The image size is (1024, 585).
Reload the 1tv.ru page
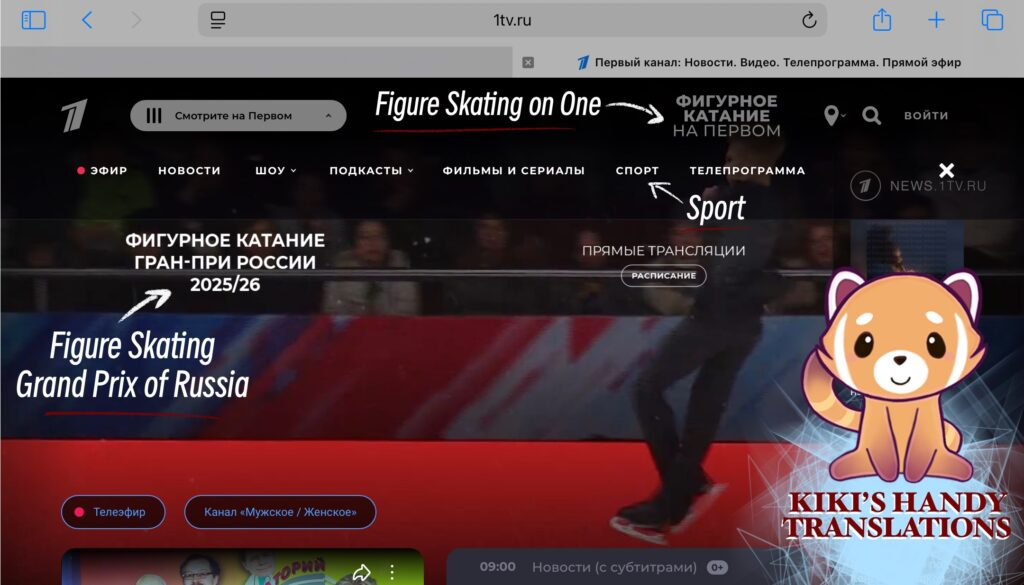pos(809,20)
